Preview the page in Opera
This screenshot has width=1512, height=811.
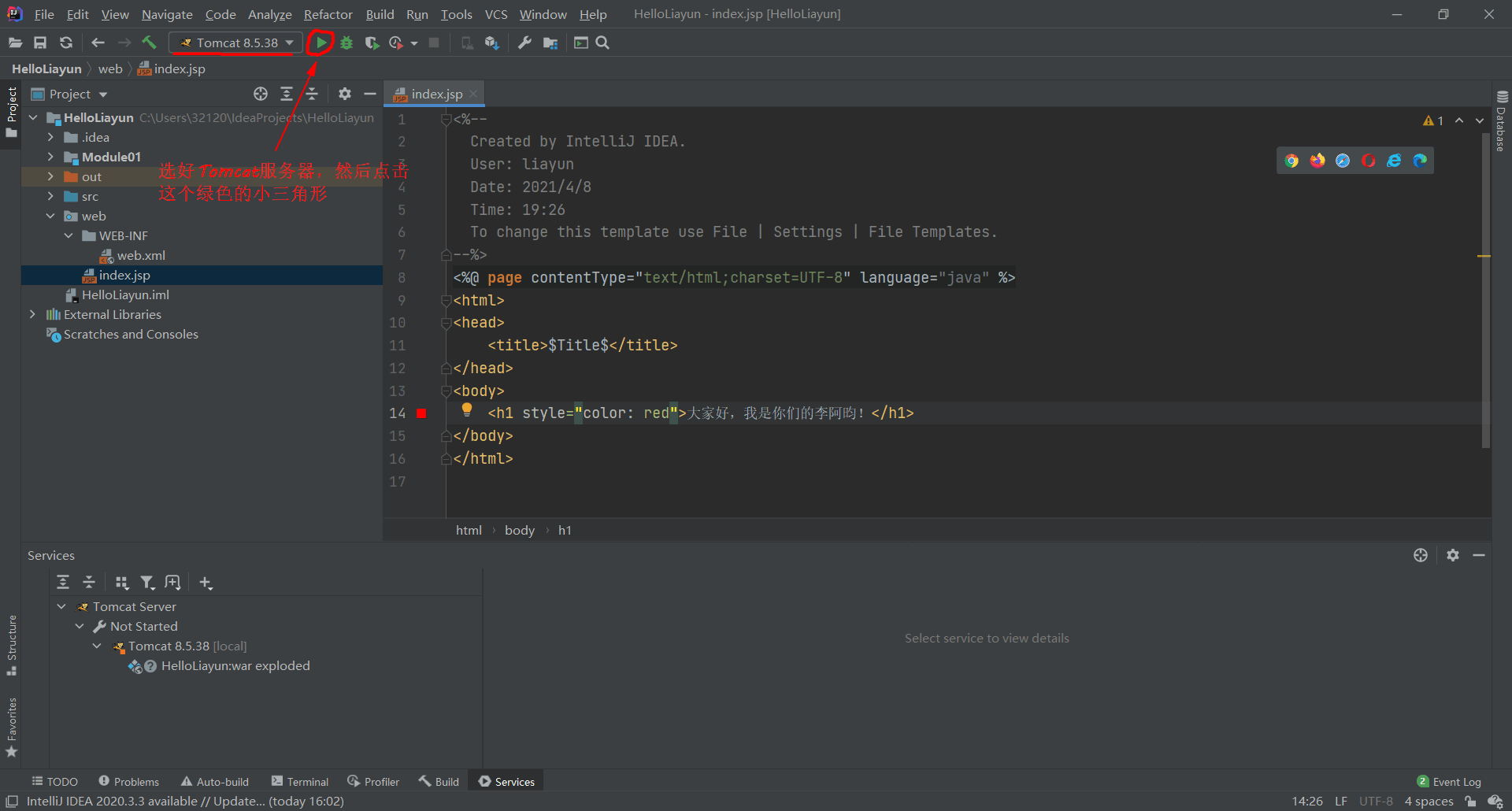pos(1369,161)
